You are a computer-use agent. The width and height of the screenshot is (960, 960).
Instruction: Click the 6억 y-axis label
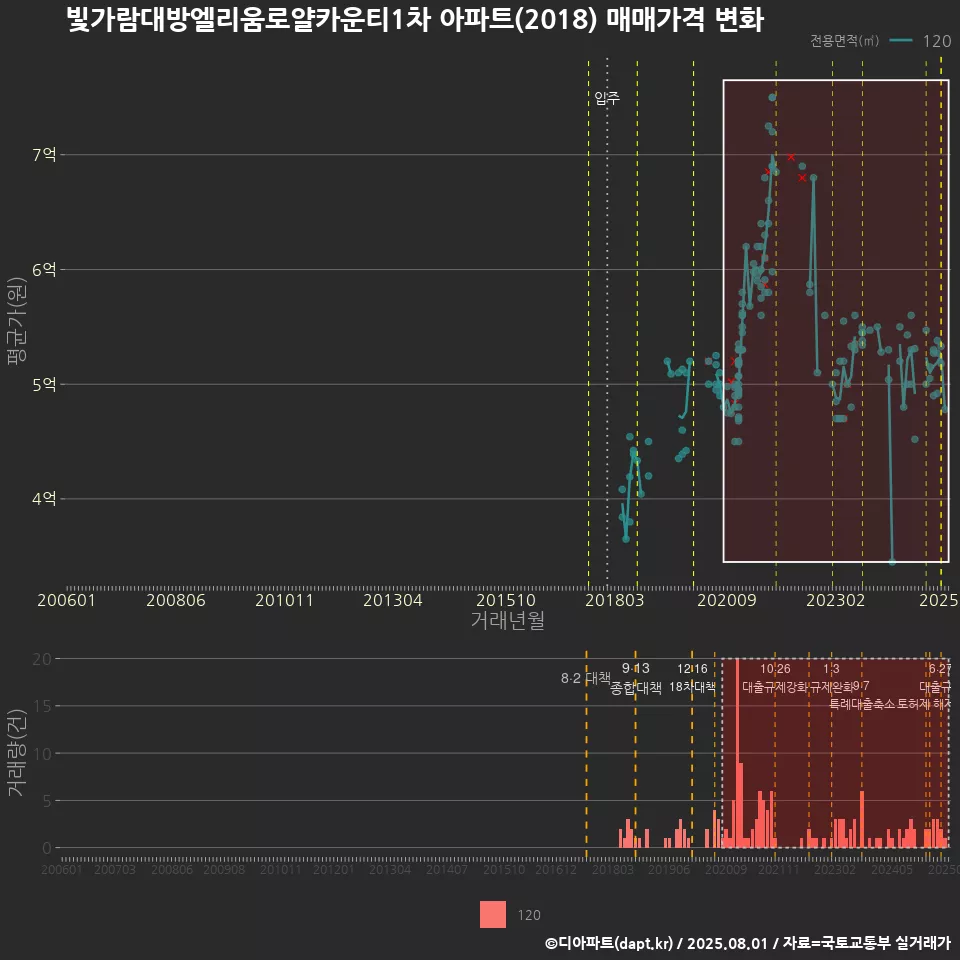click(44, 269)
